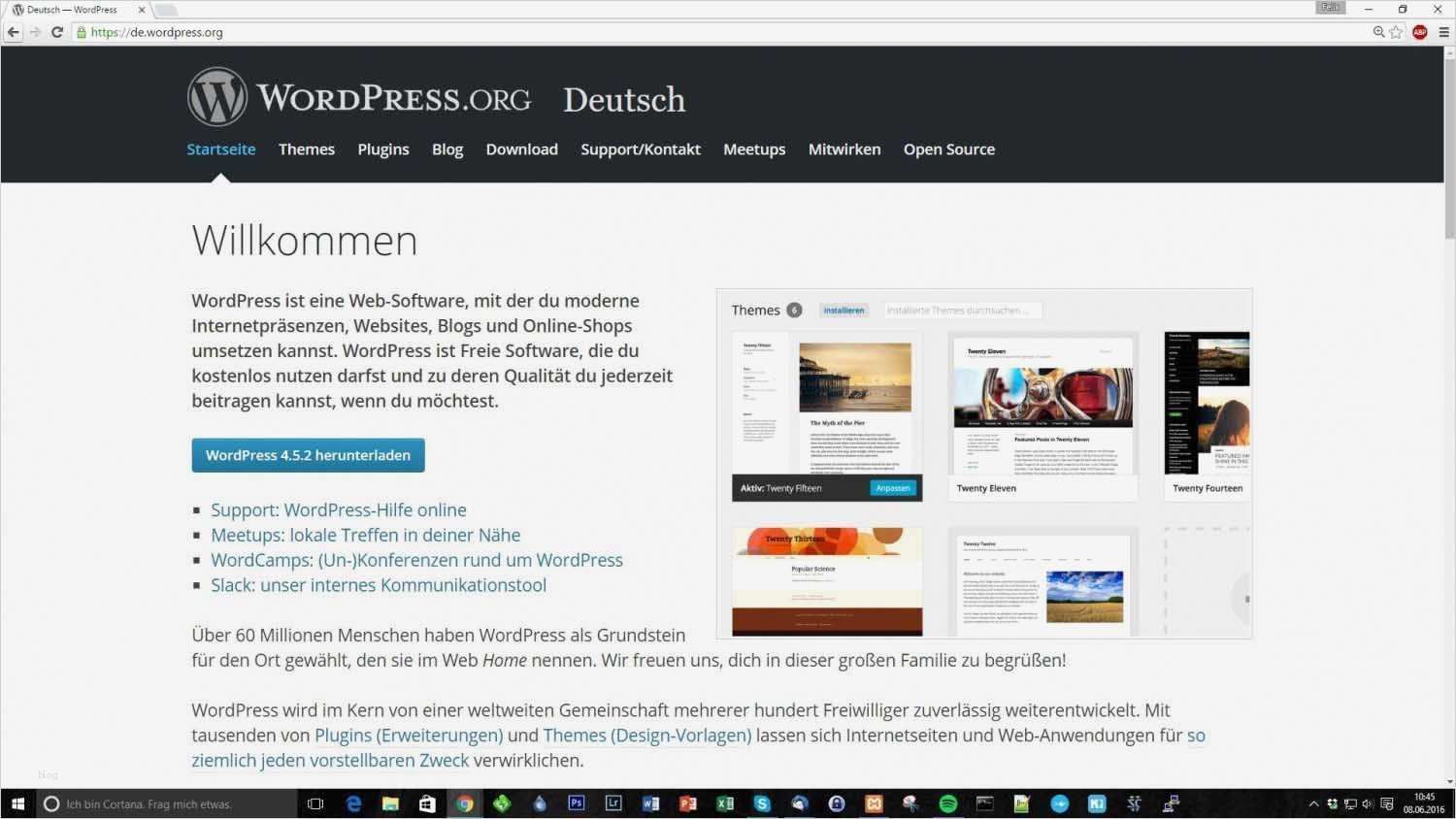This screenshot has width=1456, height=819.
Task: Open the Plugins navigation item
Action: [383, 149]
